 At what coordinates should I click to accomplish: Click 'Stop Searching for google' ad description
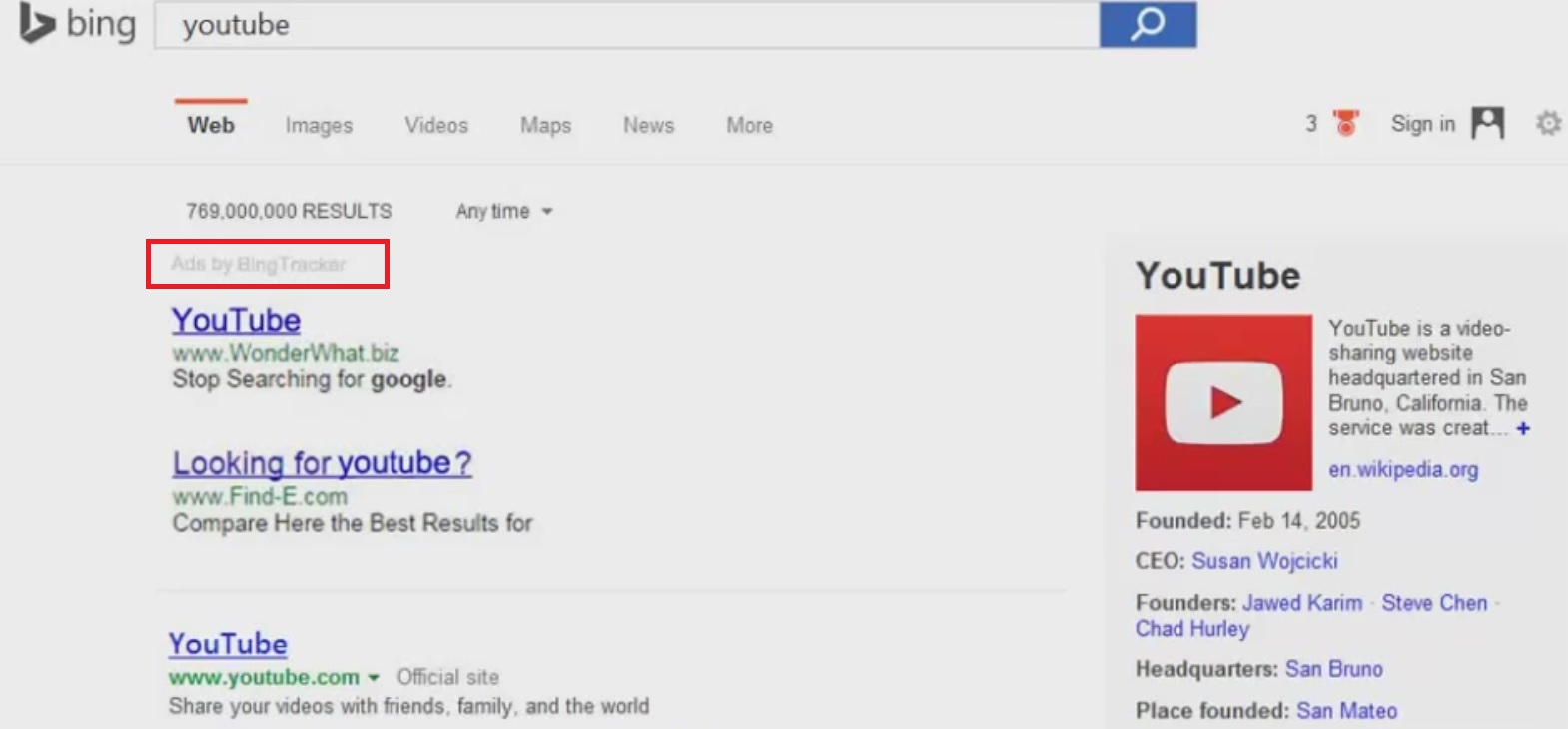tap(312, 380)
